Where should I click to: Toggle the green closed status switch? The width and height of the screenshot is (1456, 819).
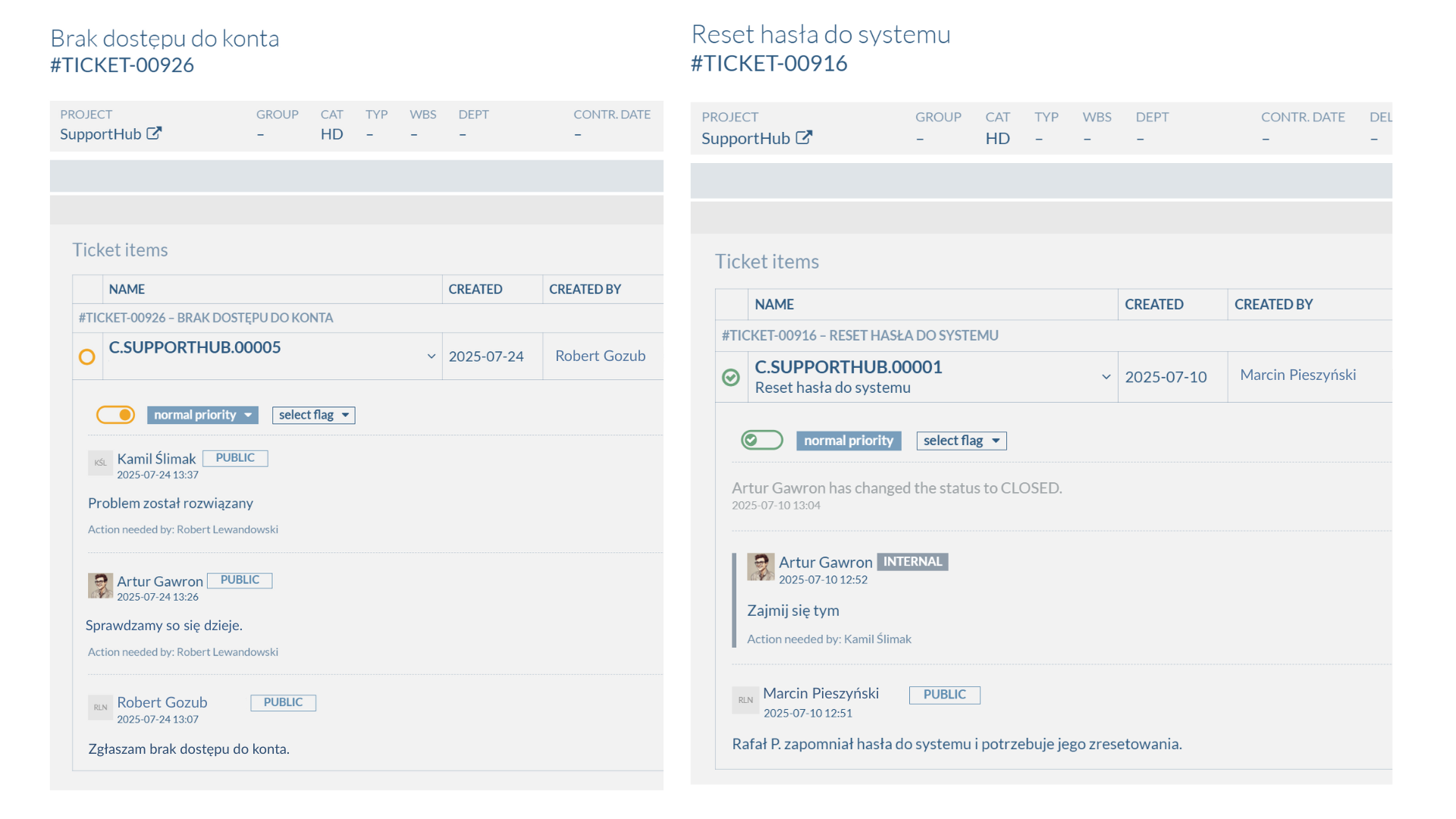[762, 440]
